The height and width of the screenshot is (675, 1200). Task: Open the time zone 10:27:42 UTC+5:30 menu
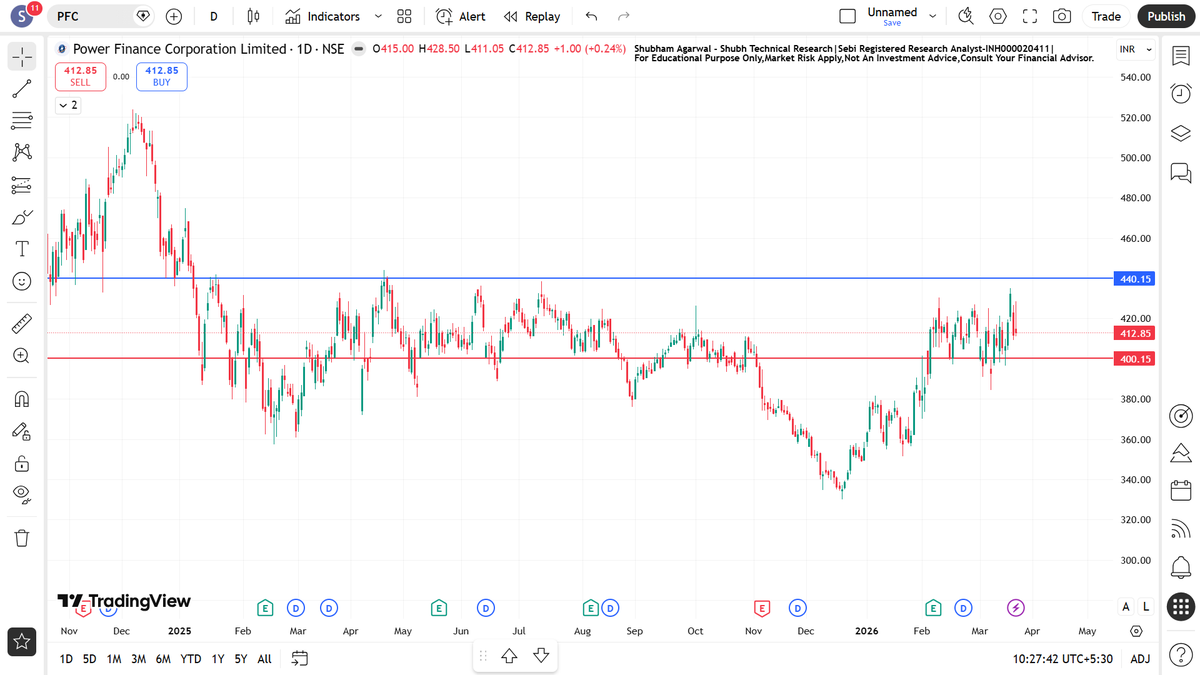pyautogui.click(x=1064, y=659)
